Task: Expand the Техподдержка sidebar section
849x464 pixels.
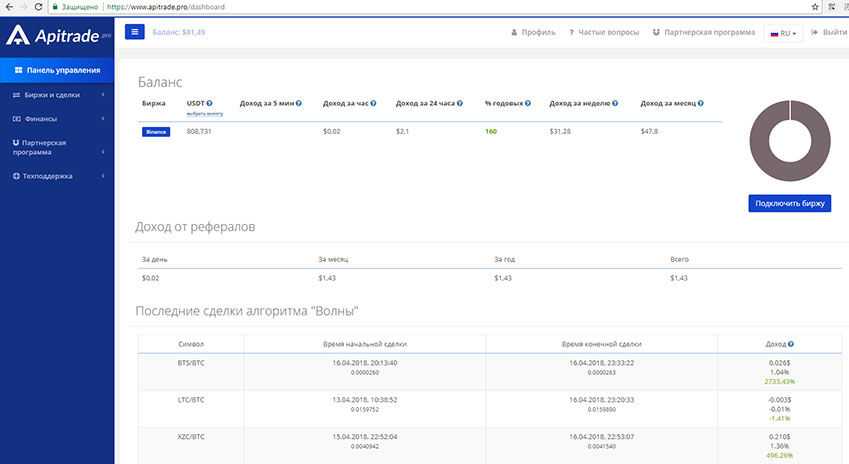Action: tap(57, 176)
